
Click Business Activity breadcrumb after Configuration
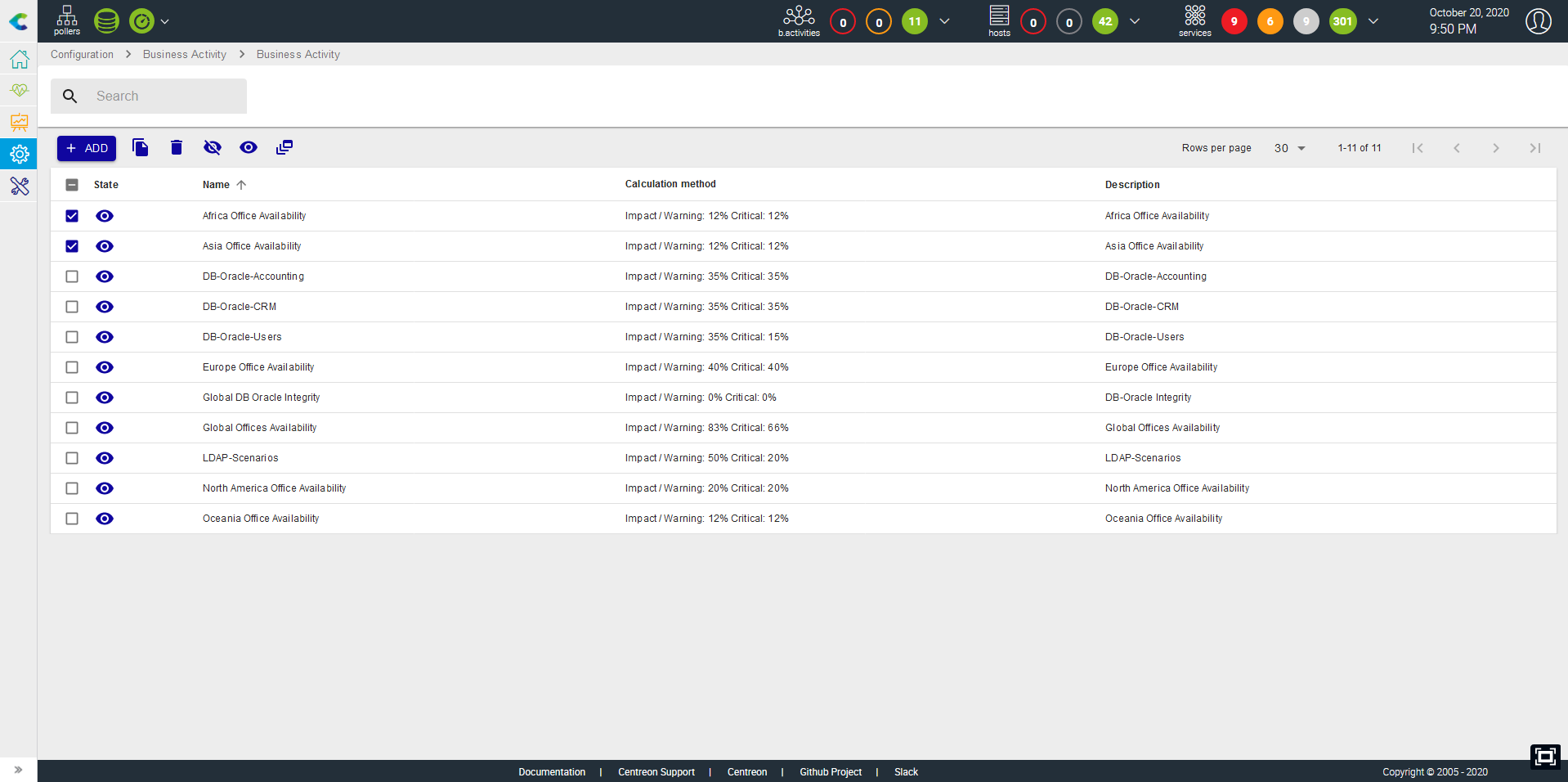pyautogui.click(x=185, y=55)
